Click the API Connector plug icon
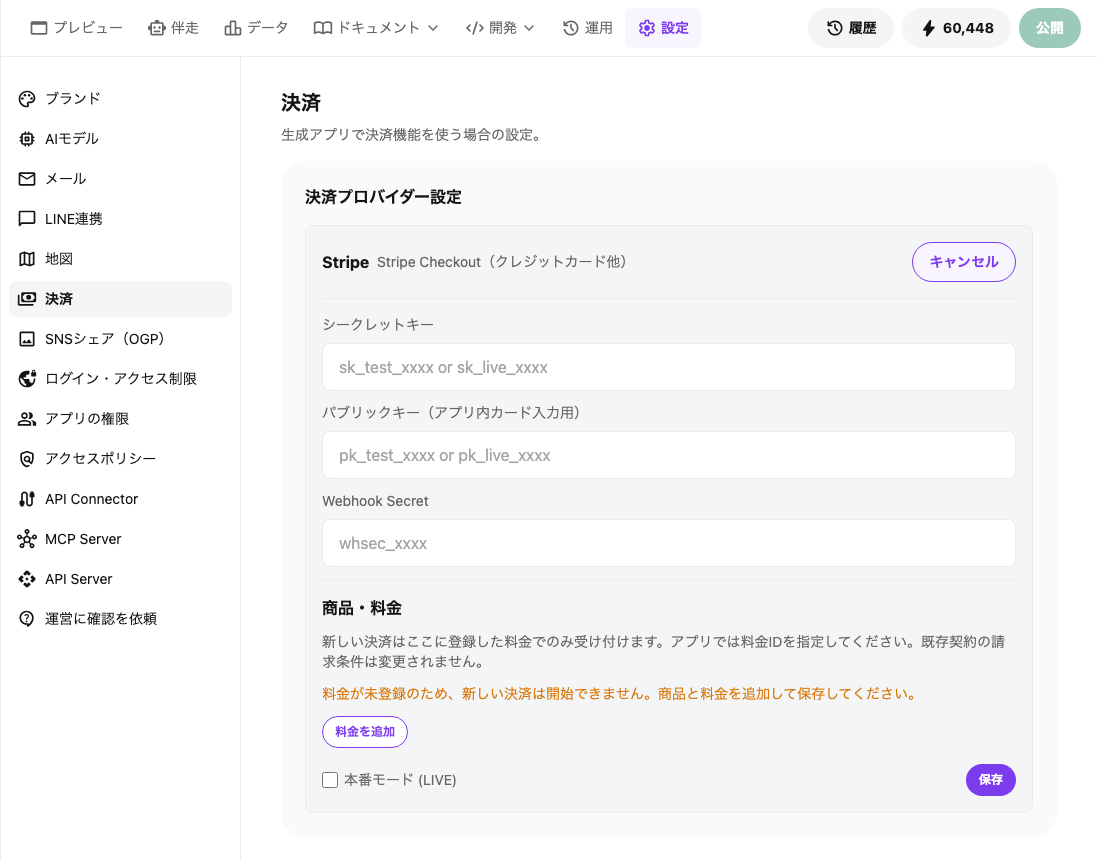This screenshot has height=860, width=1097. tap(27, 499)
